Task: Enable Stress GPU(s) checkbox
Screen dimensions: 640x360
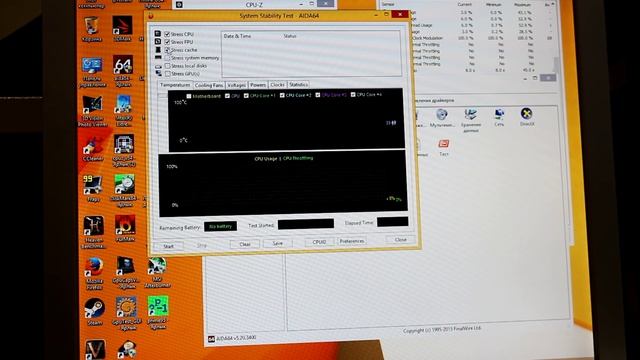Action: (167, 74)
